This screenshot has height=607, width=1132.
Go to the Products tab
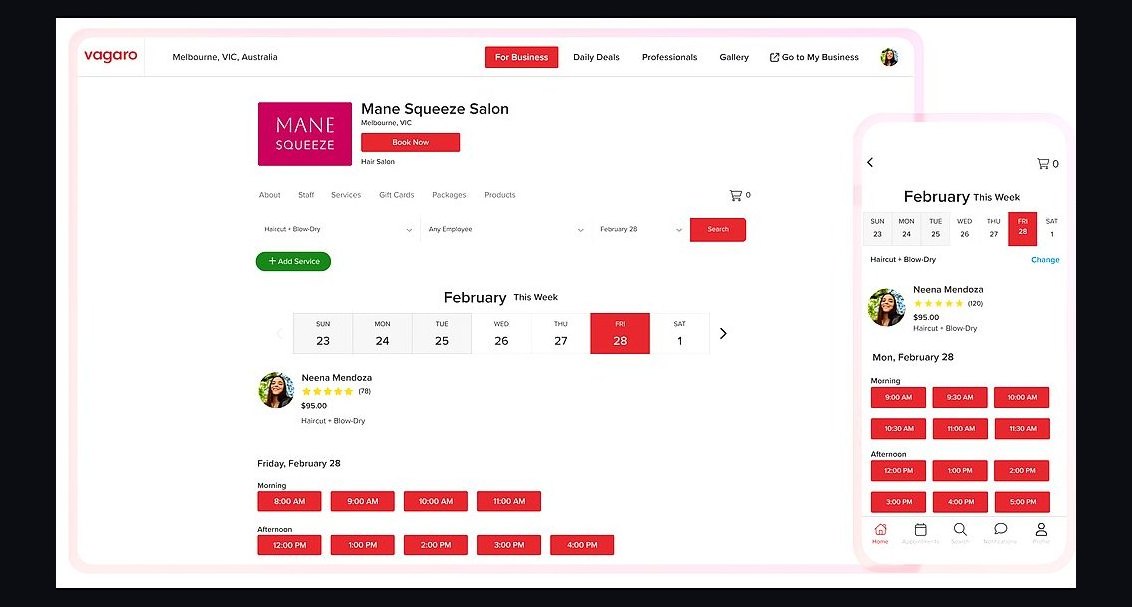500,195
